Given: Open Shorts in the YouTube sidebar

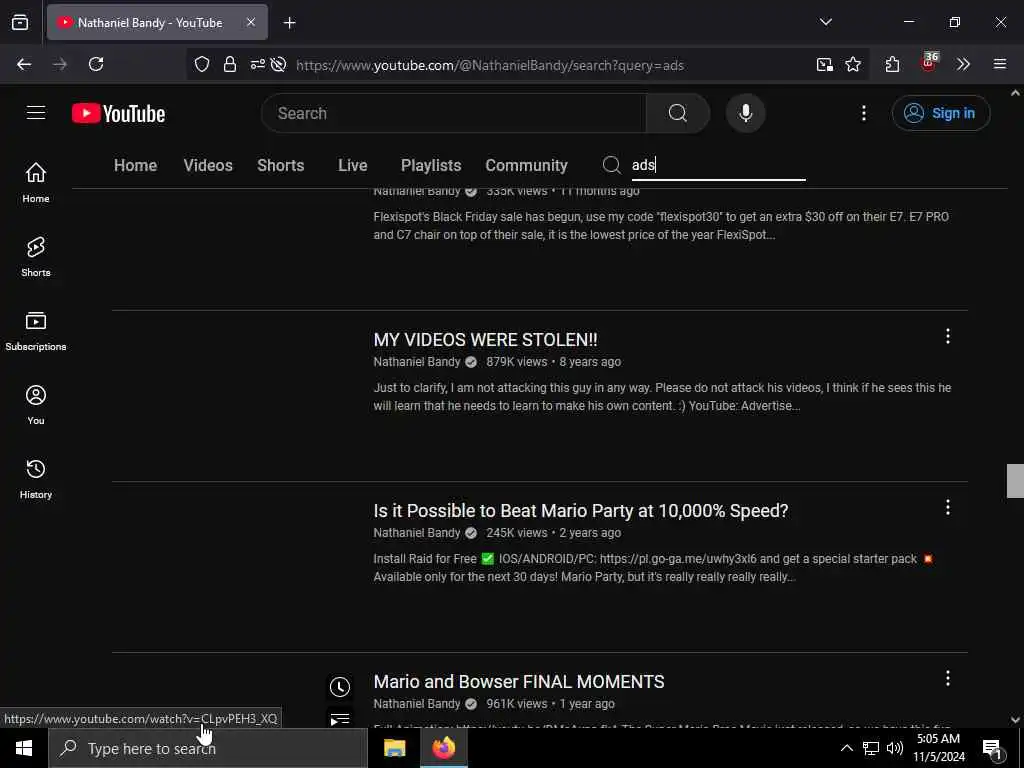Looking at the screenshot, I should tap(36, 257).
